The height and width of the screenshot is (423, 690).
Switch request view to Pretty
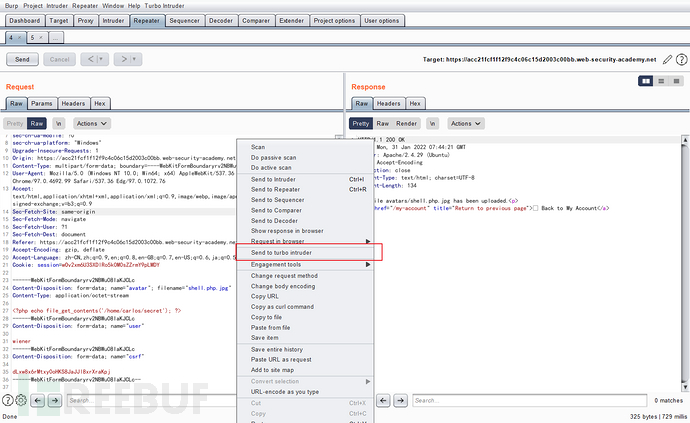(x=15, y=124)
